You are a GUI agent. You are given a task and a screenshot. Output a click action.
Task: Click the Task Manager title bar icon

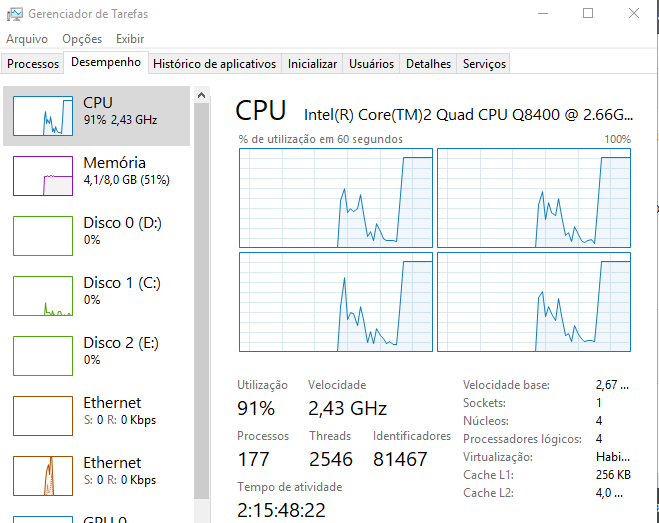tap(14, 14)
